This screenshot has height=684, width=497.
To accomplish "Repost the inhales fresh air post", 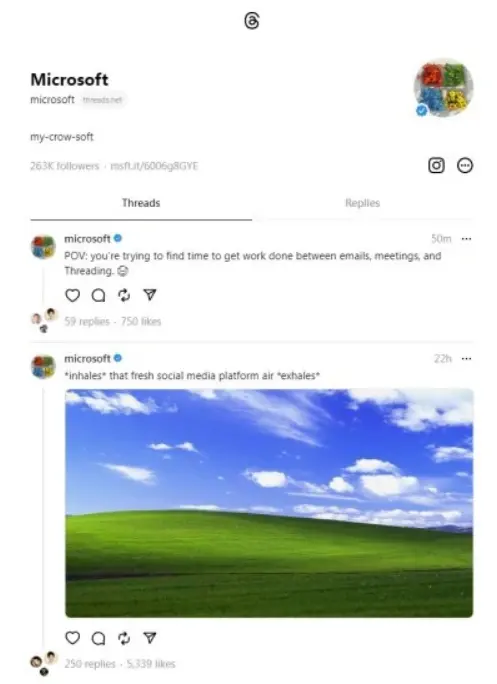I will (124, 638).
